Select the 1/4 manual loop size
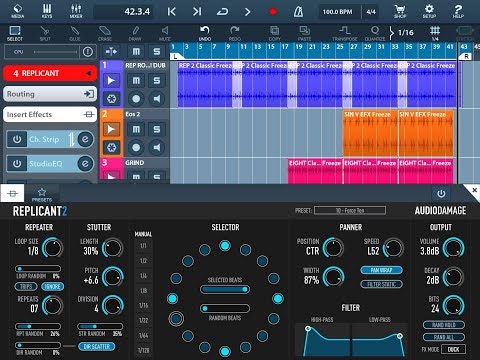 pos(143,276)
